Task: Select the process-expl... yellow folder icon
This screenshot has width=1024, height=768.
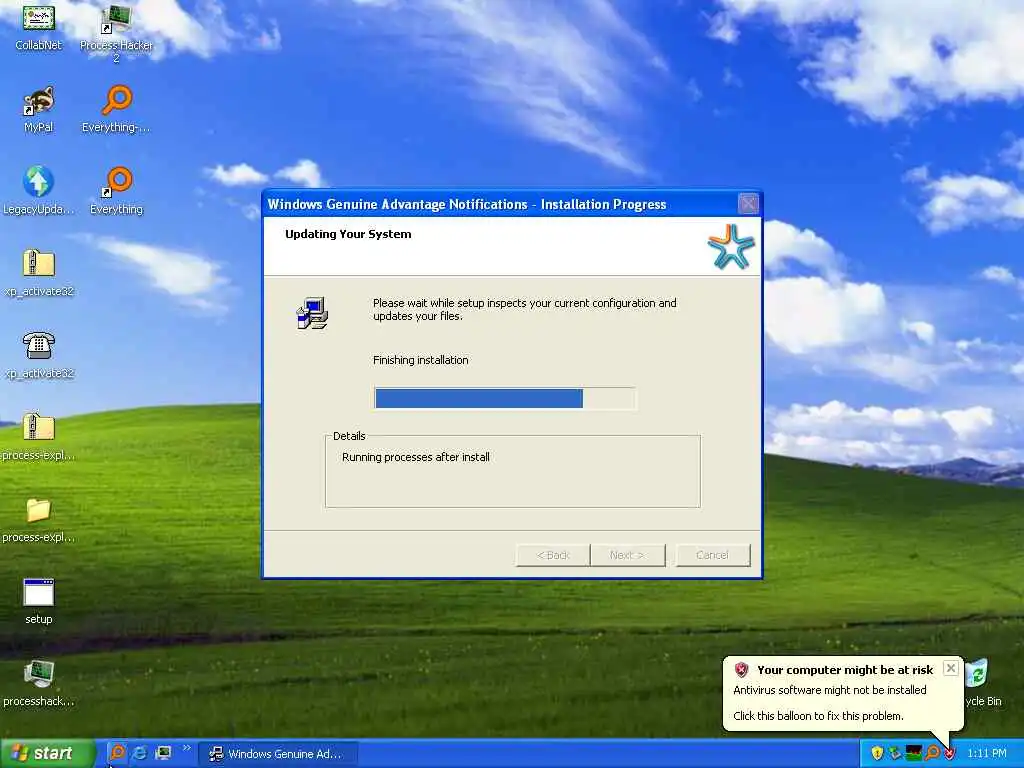Action: 39,519
